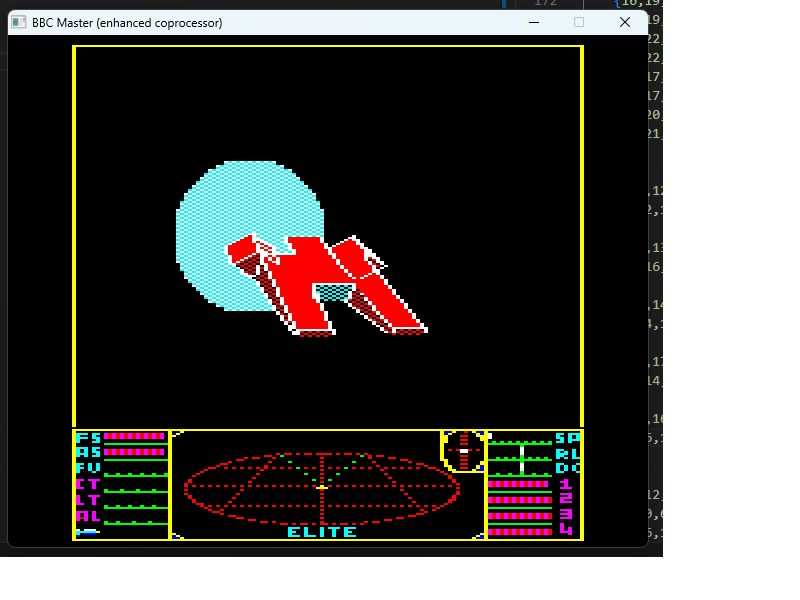Click the FS forward shield bar
This screenshot has width=800, height=600.
[x=135, y=437]
